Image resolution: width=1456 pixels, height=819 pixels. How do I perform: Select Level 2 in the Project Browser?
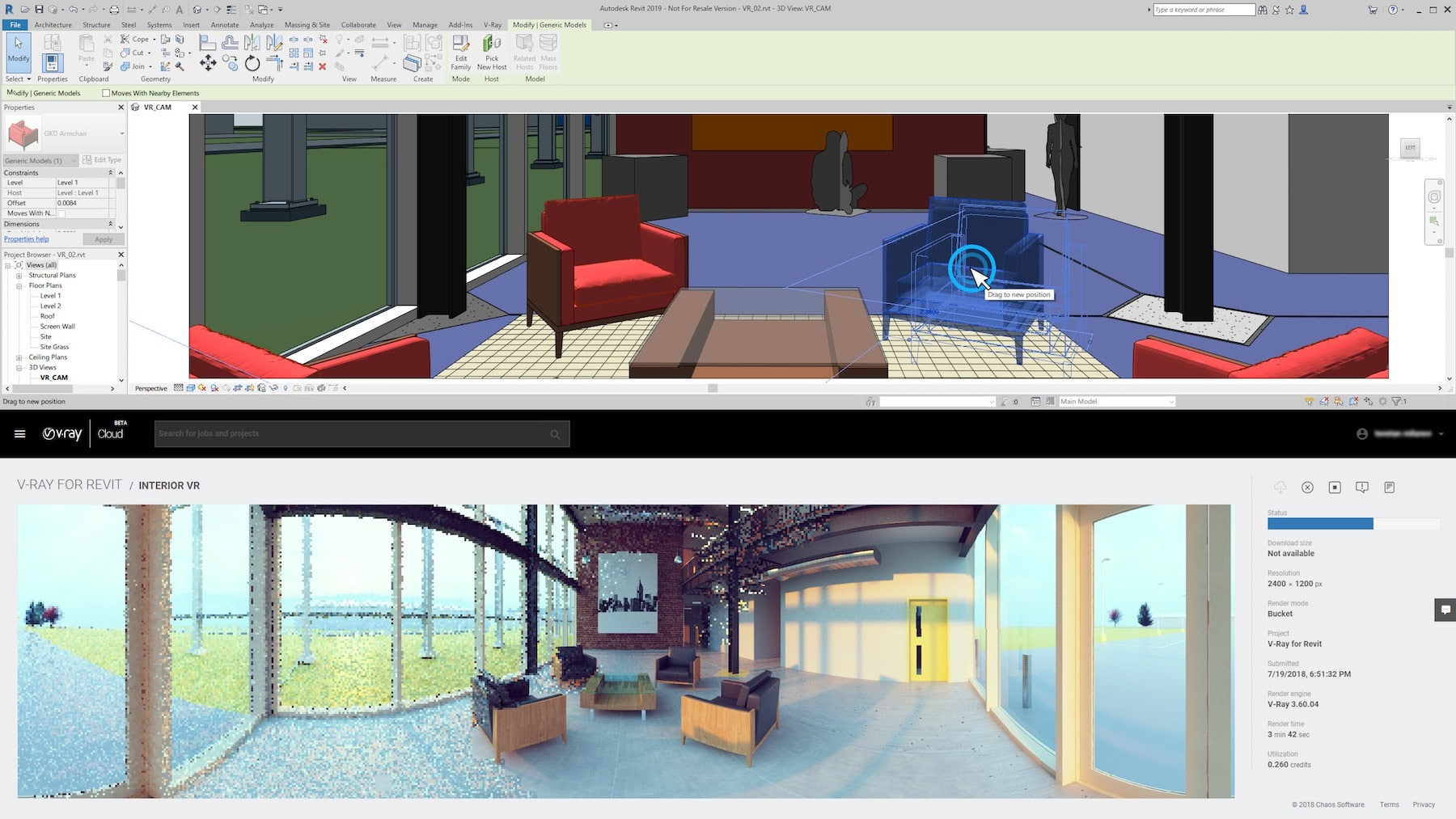[x=50, y=306]
